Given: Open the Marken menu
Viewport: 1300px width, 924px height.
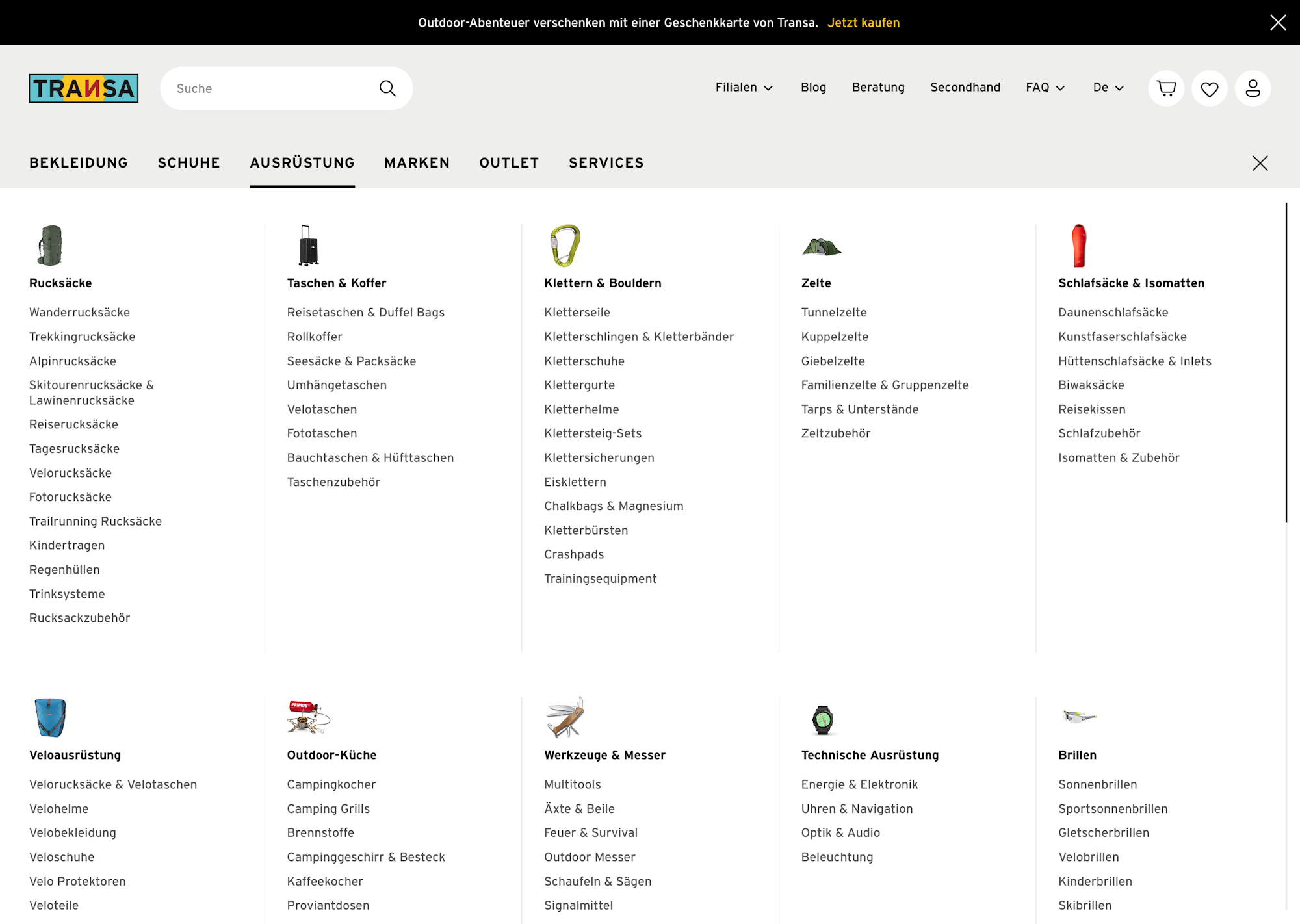Looking at the screenshot, I should pos(417,163).
